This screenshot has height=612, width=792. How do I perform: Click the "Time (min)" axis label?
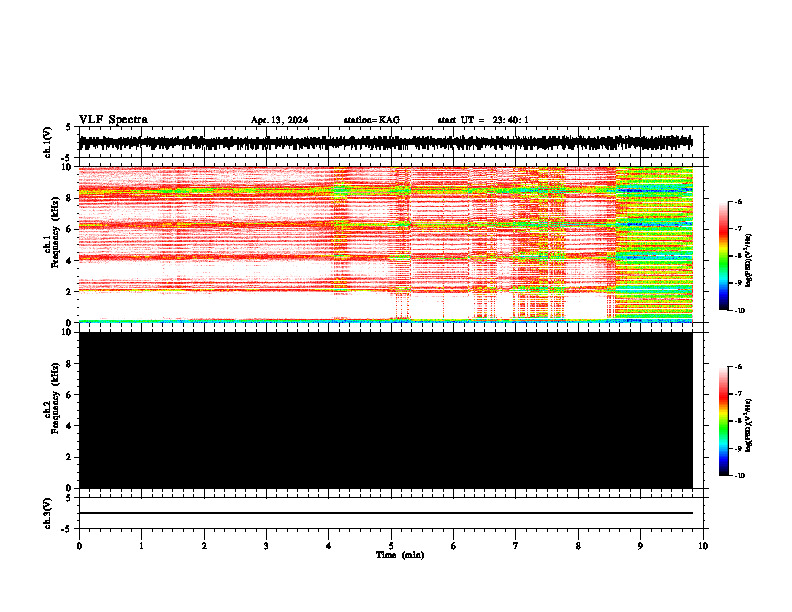[x=400, y=555]
